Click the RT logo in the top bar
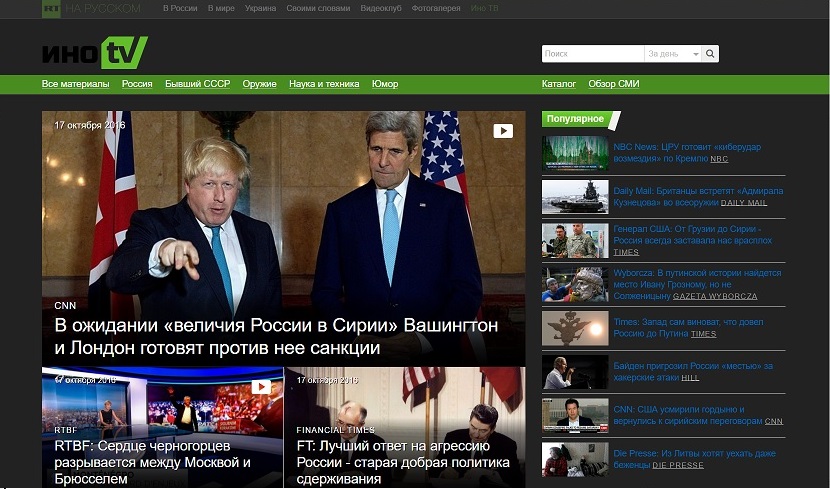The width and height of the screenshot is (830, 489). pyautogui.click(x=51, y=8)
